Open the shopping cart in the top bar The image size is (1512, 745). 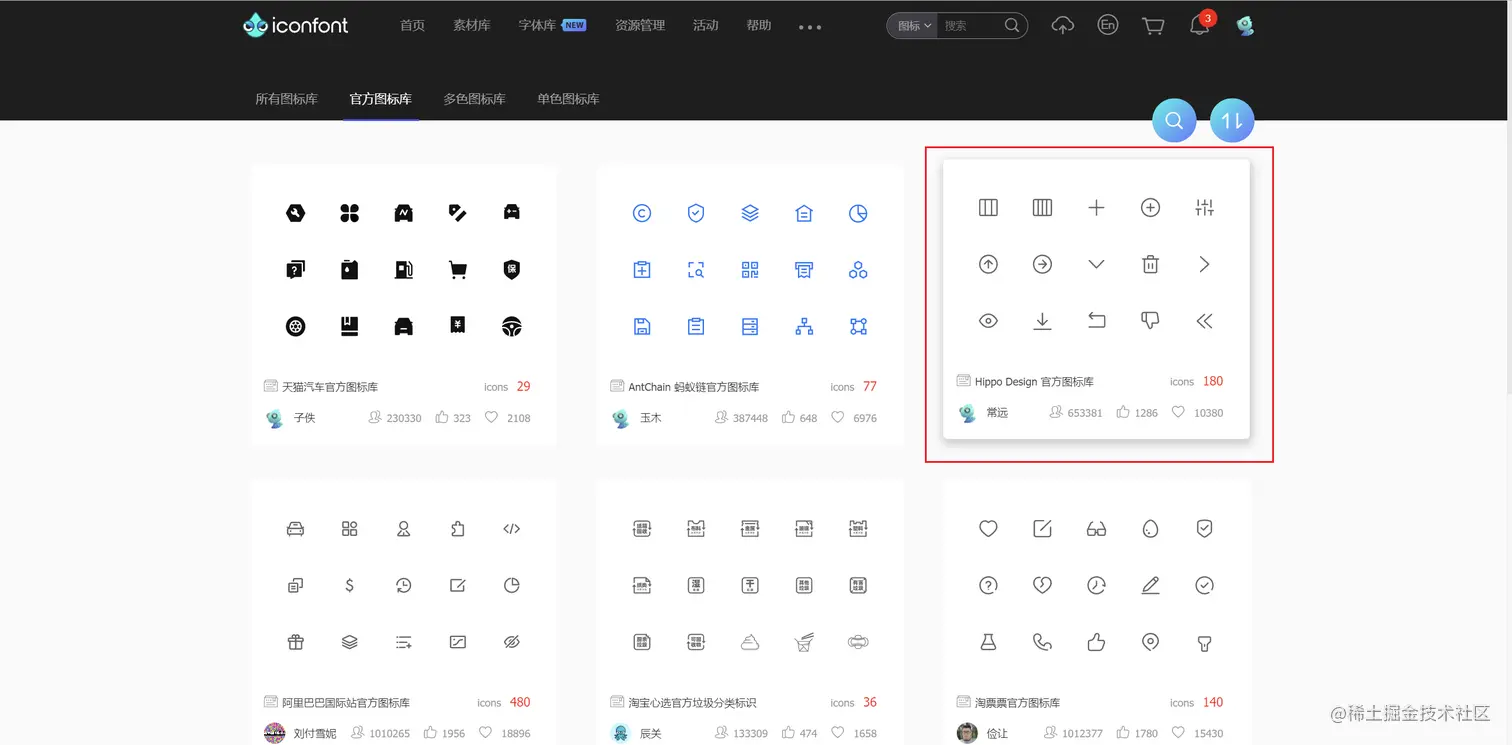(x=1152, y=25)
